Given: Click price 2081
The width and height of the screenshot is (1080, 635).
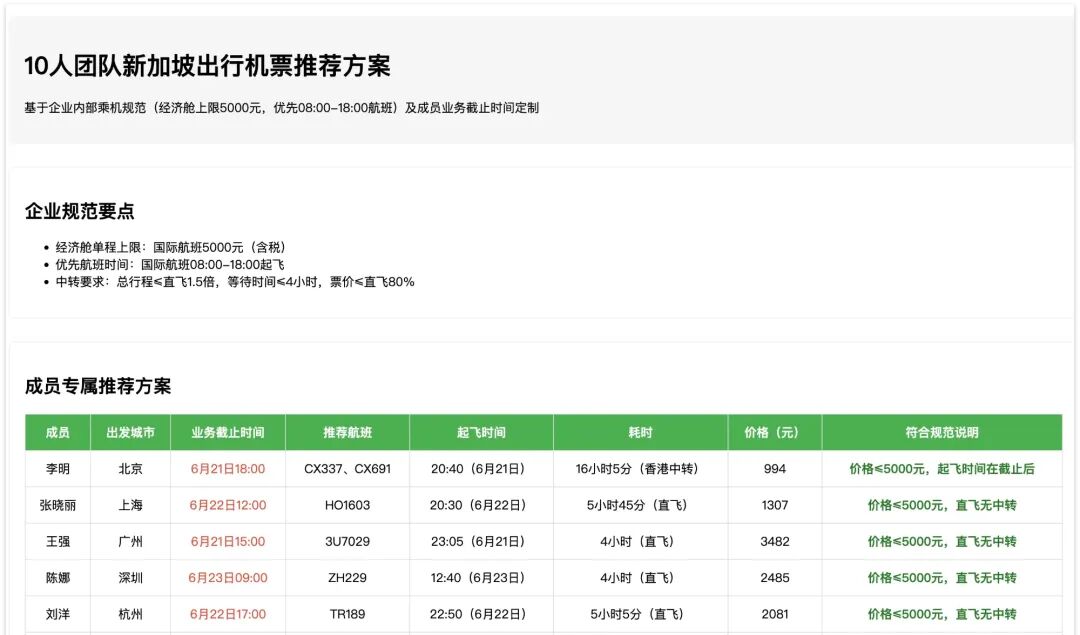Looking at the screenshot, I should coord(774,614).
